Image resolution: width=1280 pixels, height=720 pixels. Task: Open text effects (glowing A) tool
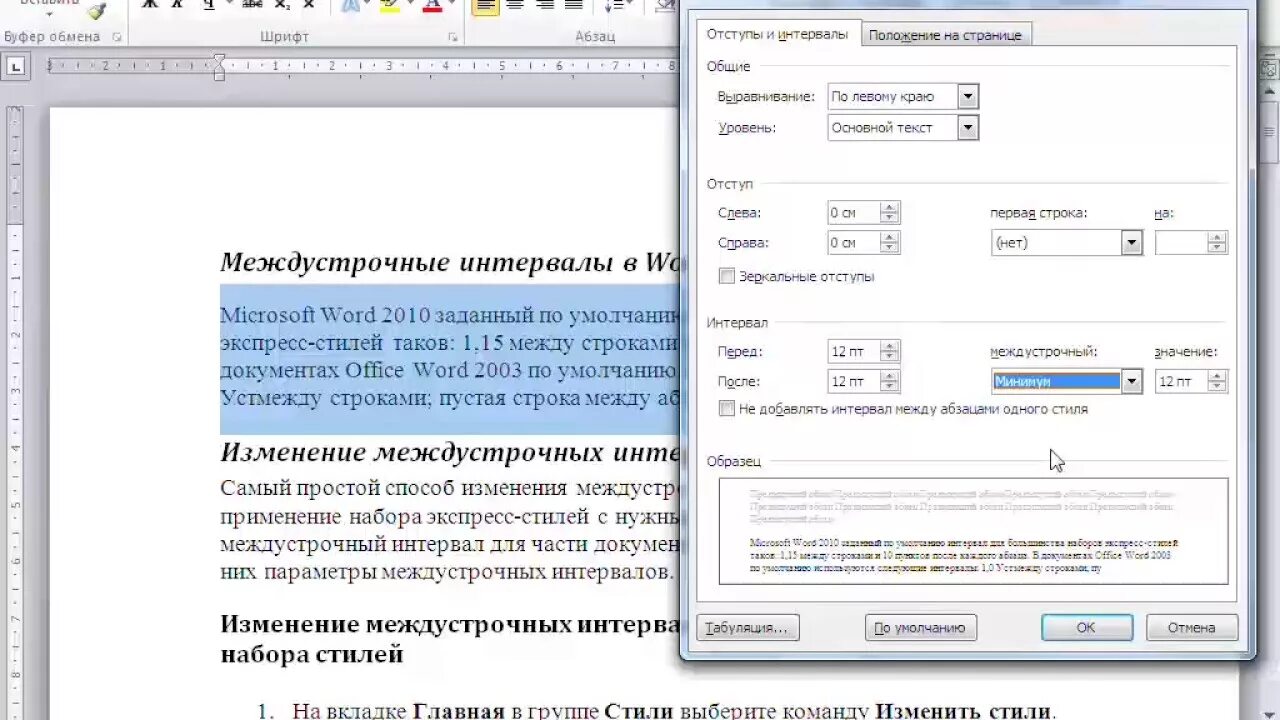tap(352, 5)
